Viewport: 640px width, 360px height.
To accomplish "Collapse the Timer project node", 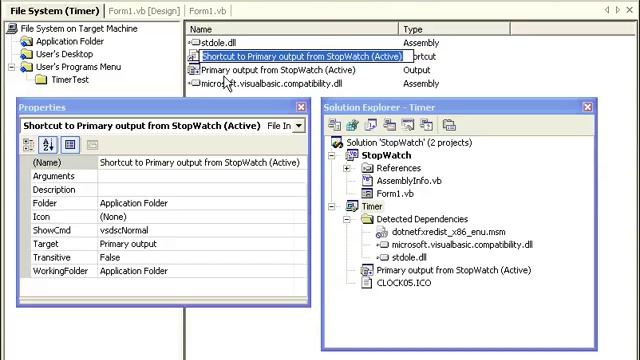I will pos(331,207).
